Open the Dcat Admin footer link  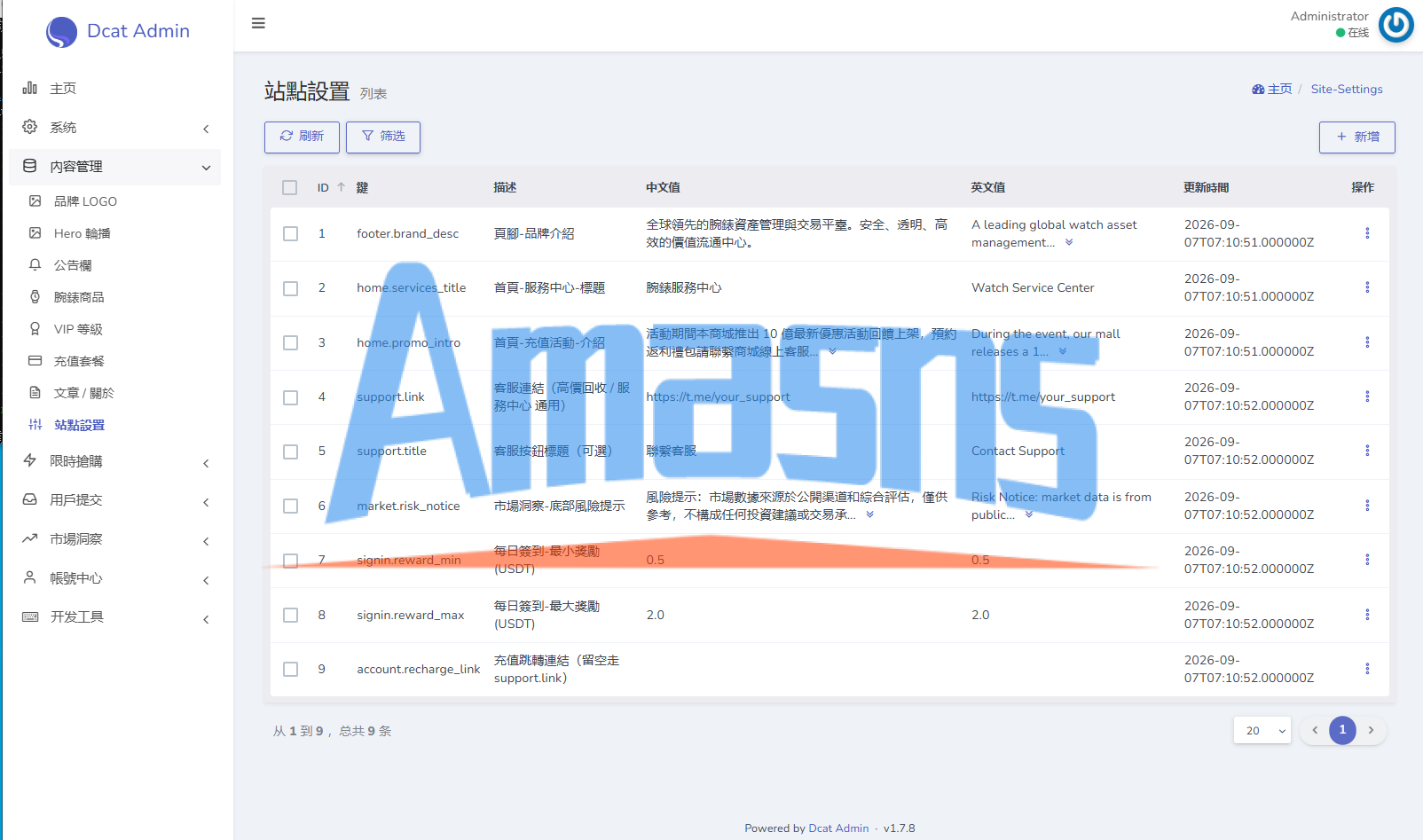coord(838,828)
